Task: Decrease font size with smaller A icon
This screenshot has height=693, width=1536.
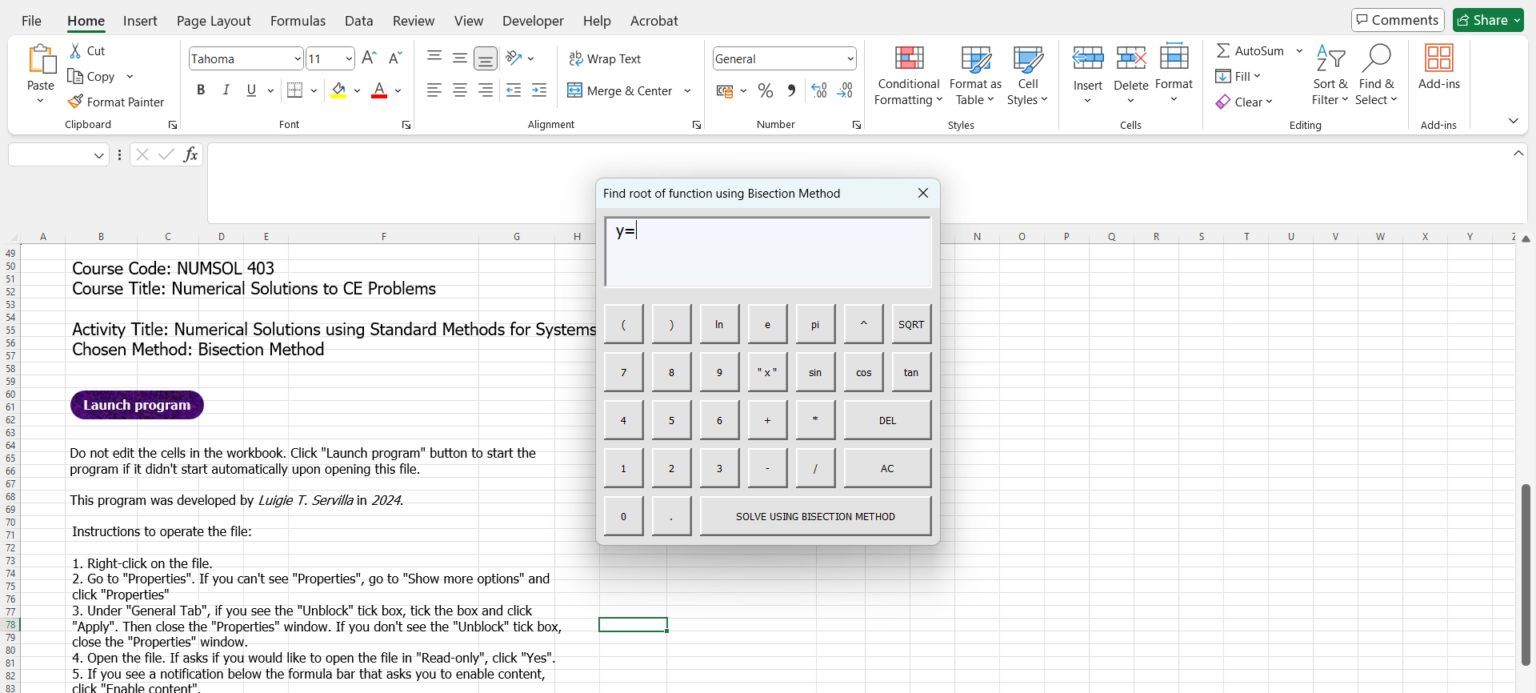Action: pos(395,59)
